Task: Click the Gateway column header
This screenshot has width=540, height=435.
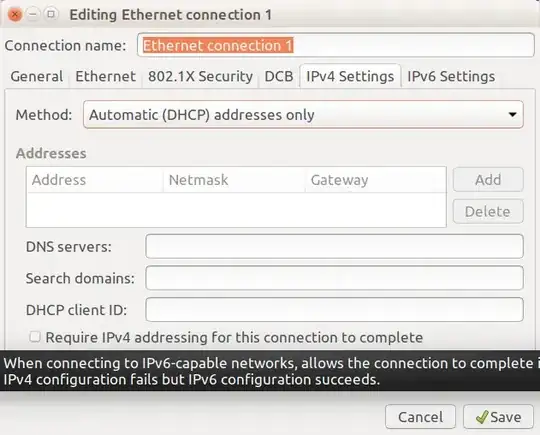Action: pos(375,180)
